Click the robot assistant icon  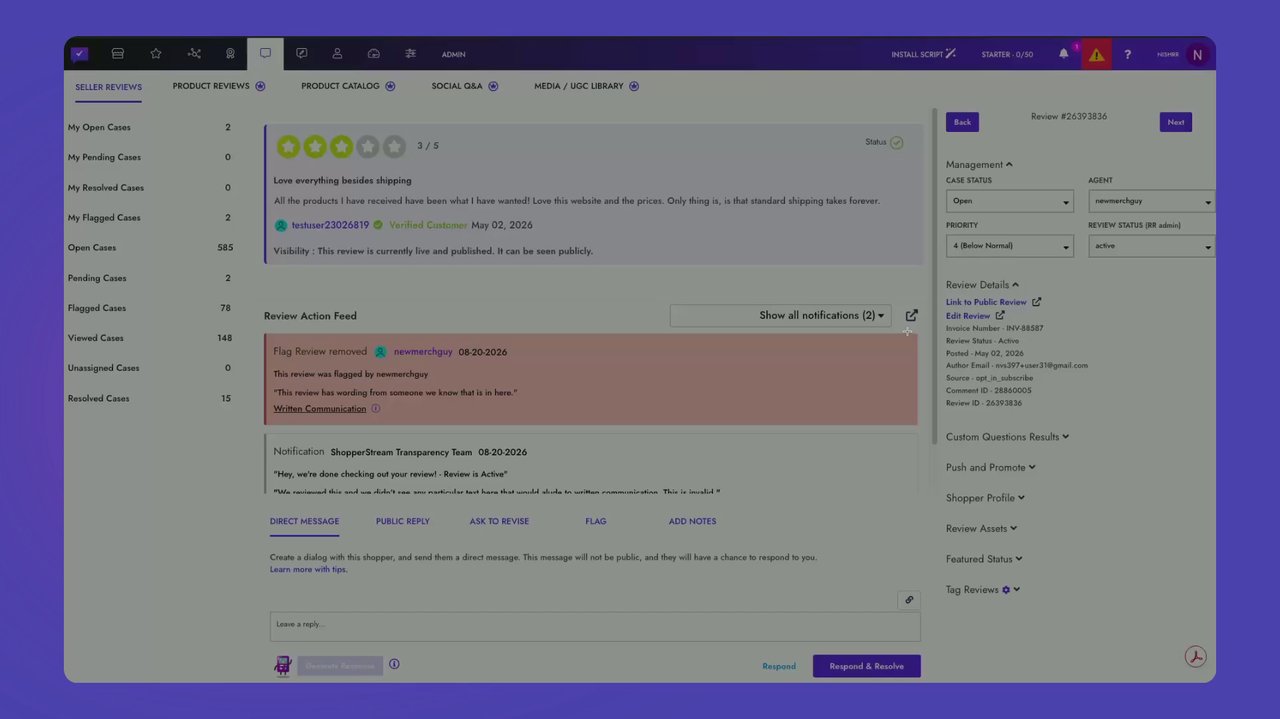point(282,666)
